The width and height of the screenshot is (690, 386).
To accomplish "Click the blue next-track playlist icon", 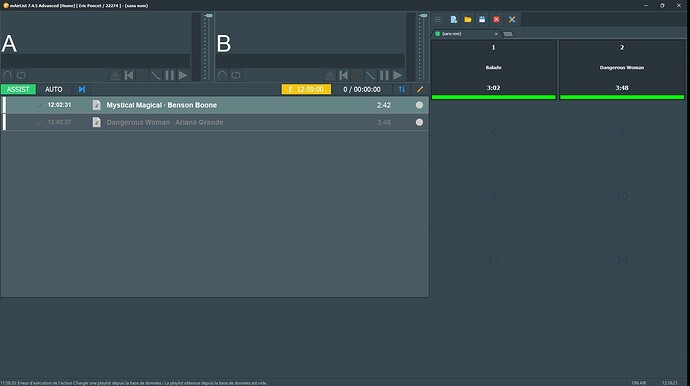I will [x=82, y=89].
